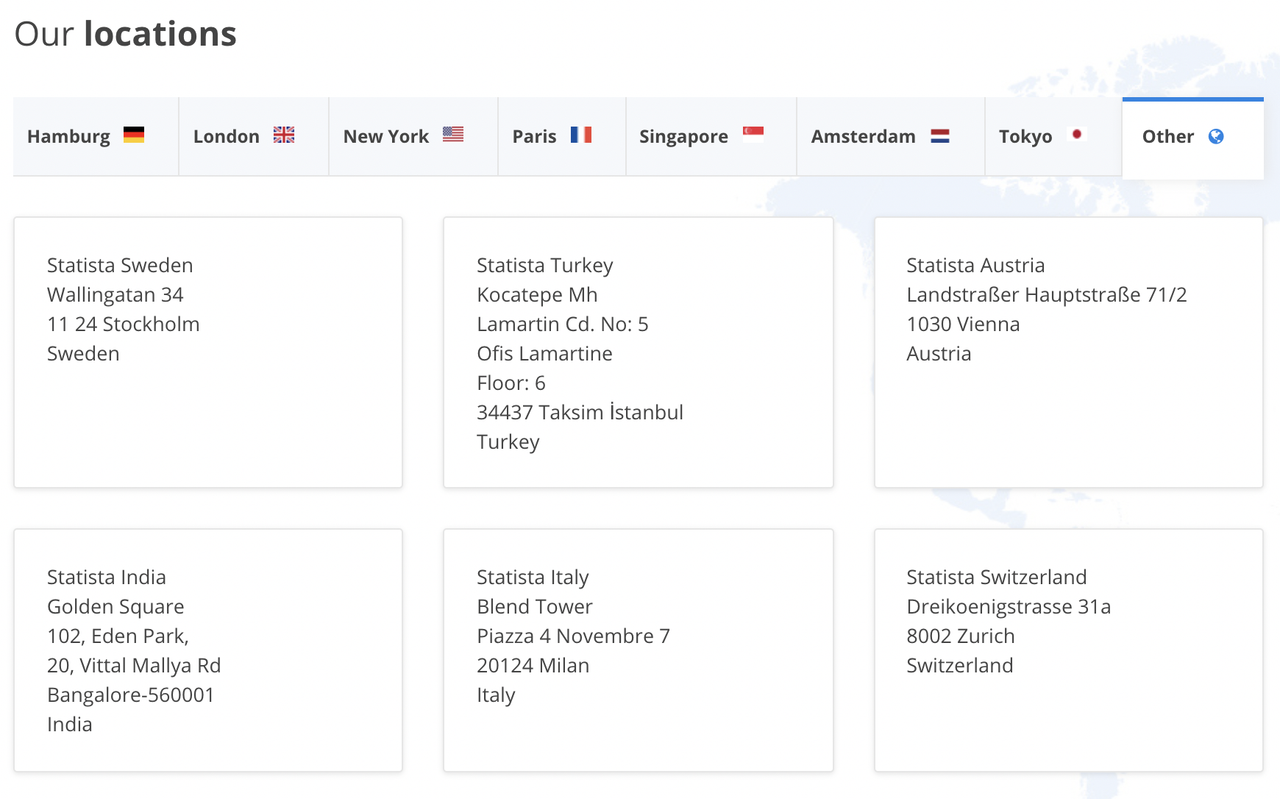The height and width of the screenshot is (799, 1280).
Task: Show the Paris office tab
Action: pos(562,137)
